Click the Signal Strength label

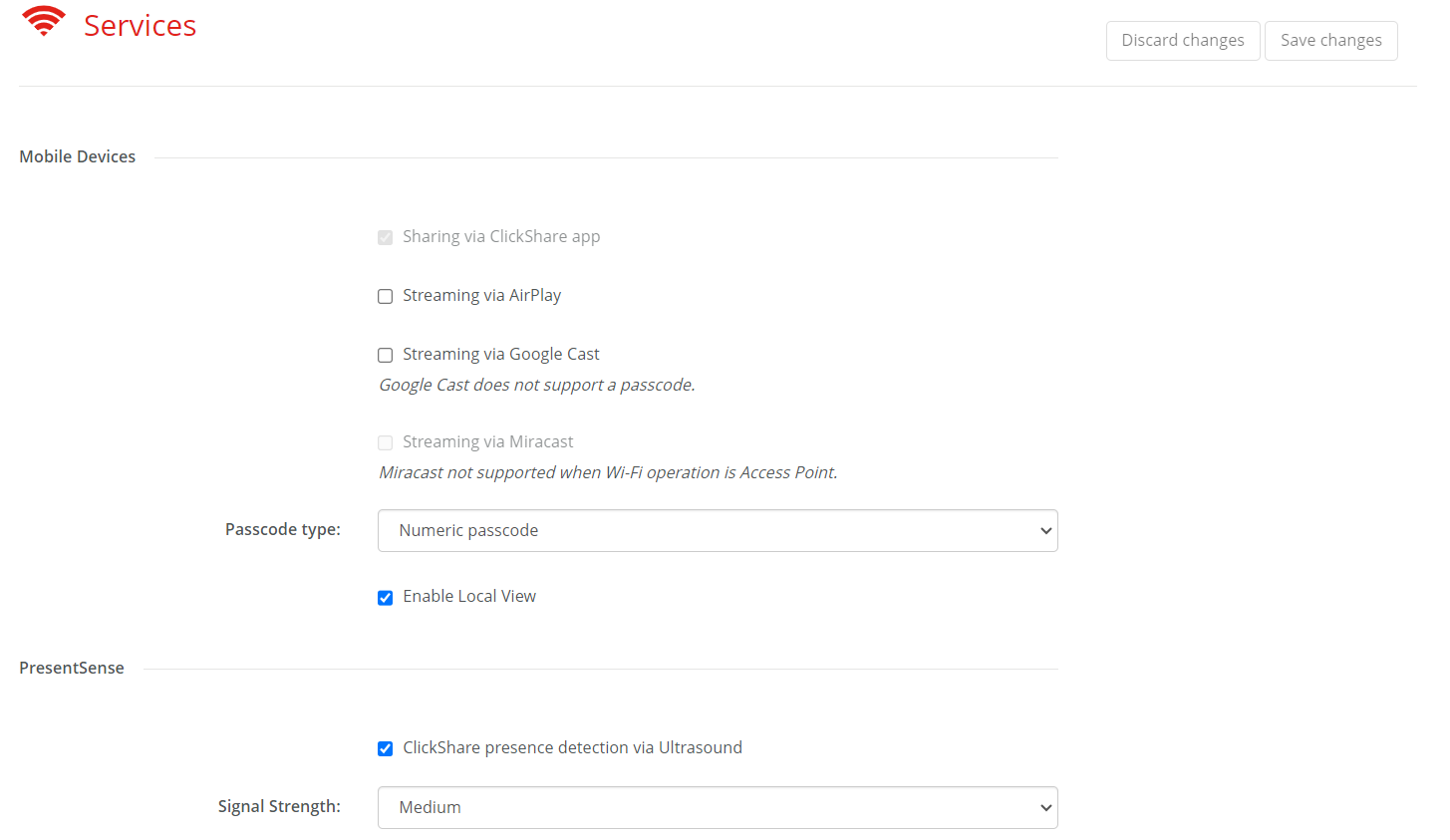coord(279,806)
